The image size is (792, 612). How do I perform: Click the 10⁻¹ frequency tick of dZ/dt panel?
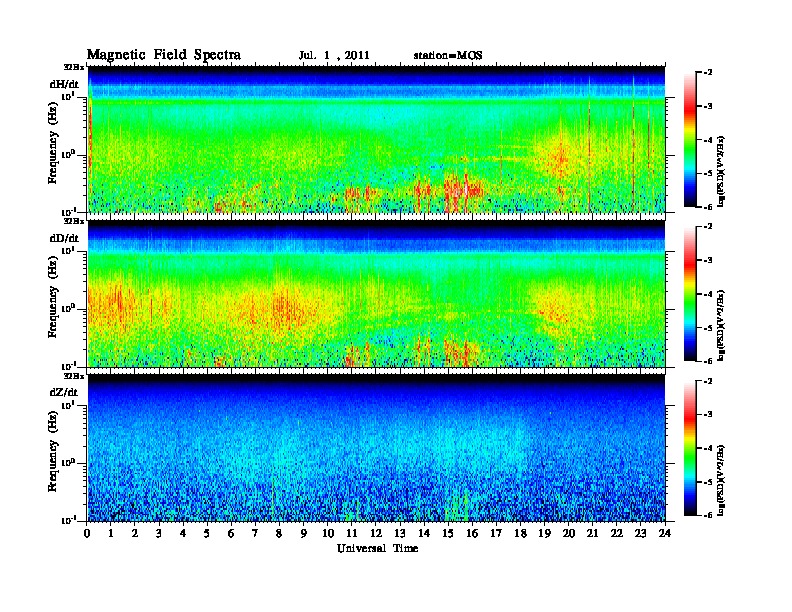click(69, 521)
